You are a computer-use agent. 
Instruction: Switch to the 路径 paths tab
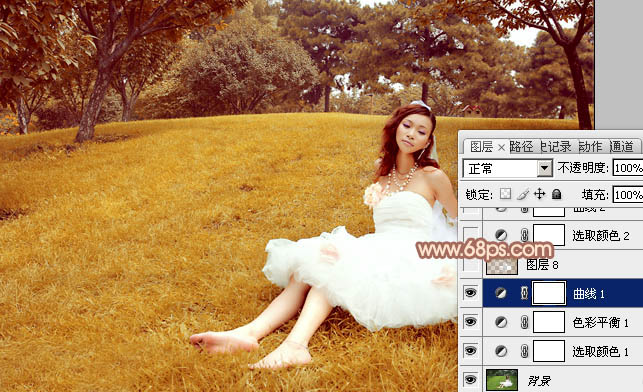521,146
